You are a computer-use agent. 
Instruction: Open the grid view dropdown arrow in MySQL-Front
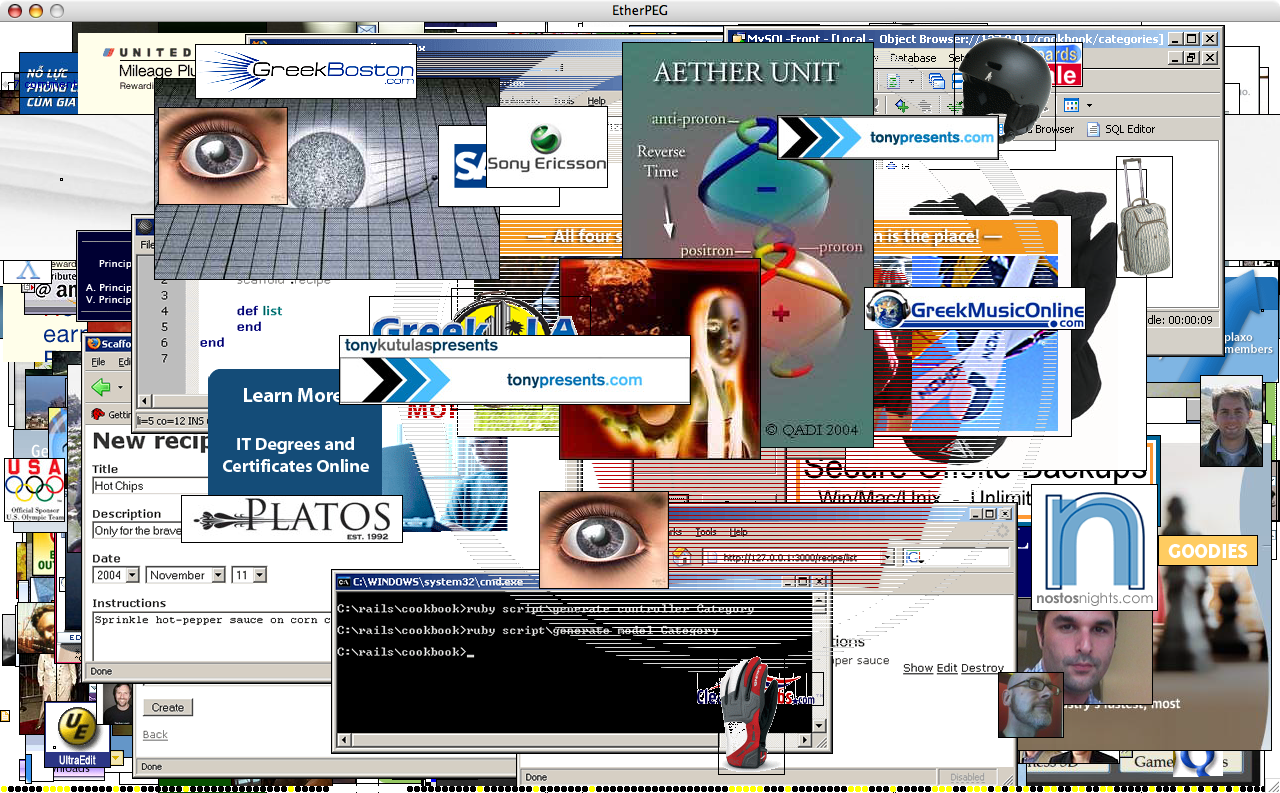pyautogui.click(x=1088, y=106)
